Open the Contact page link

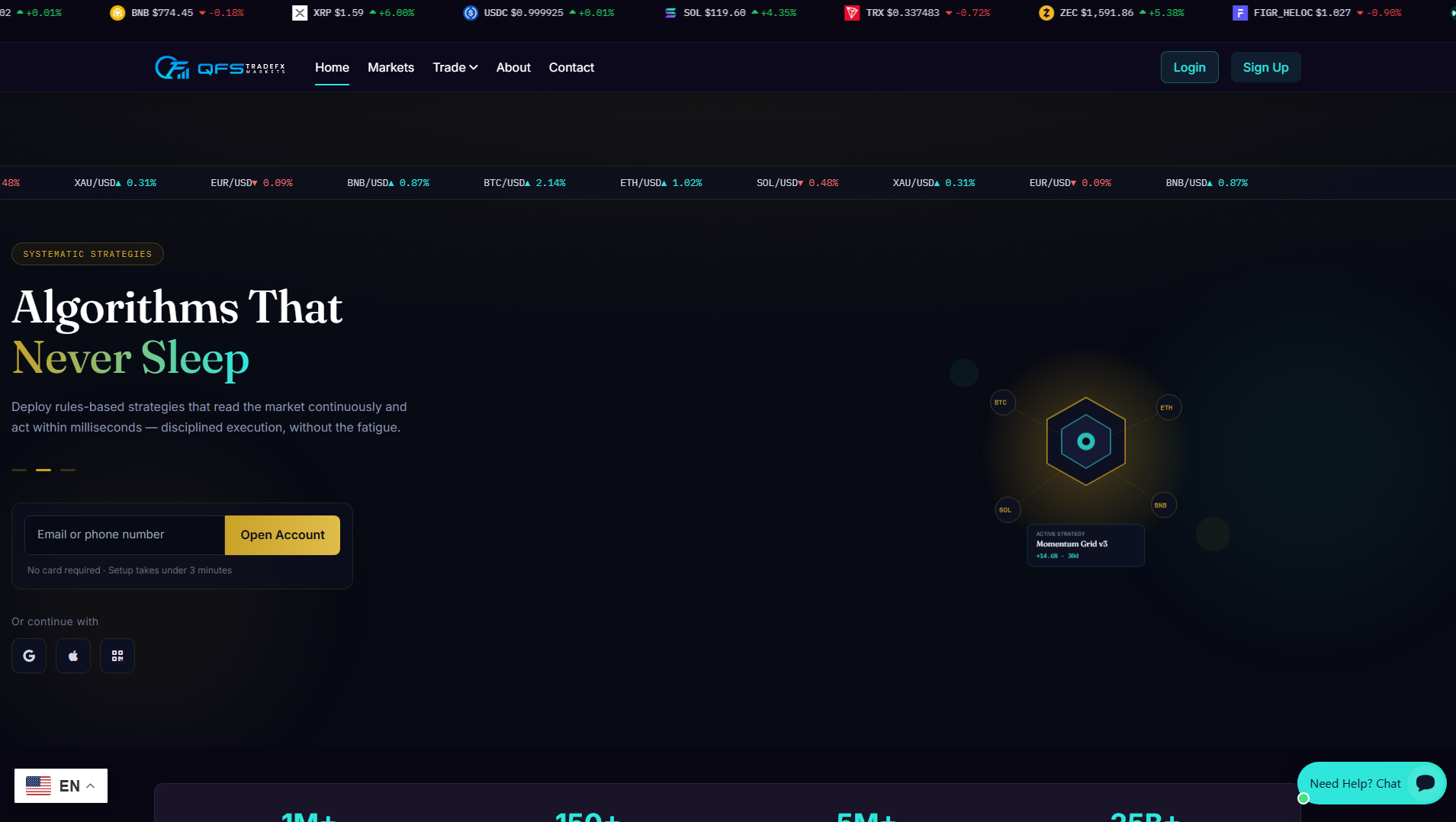pyautogui.click(x=571, y=68)
